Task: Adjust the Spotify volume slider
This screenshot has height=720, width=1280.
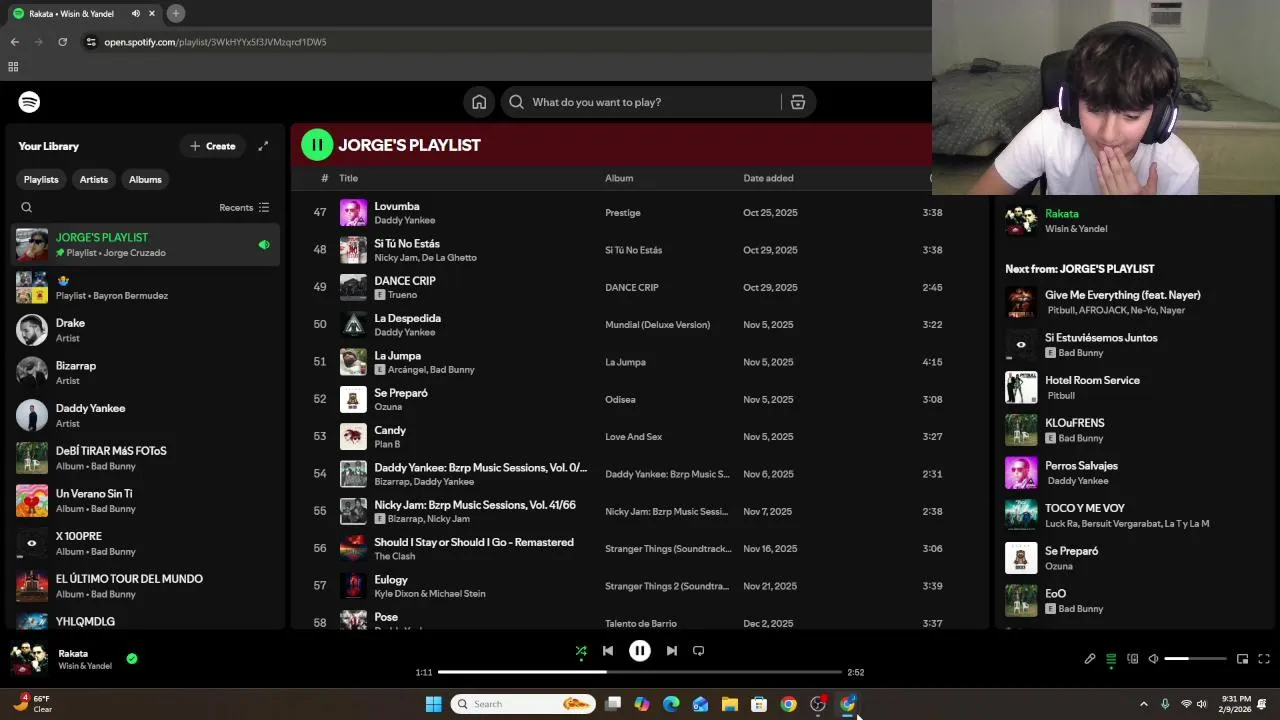Action: point(1196,659)
